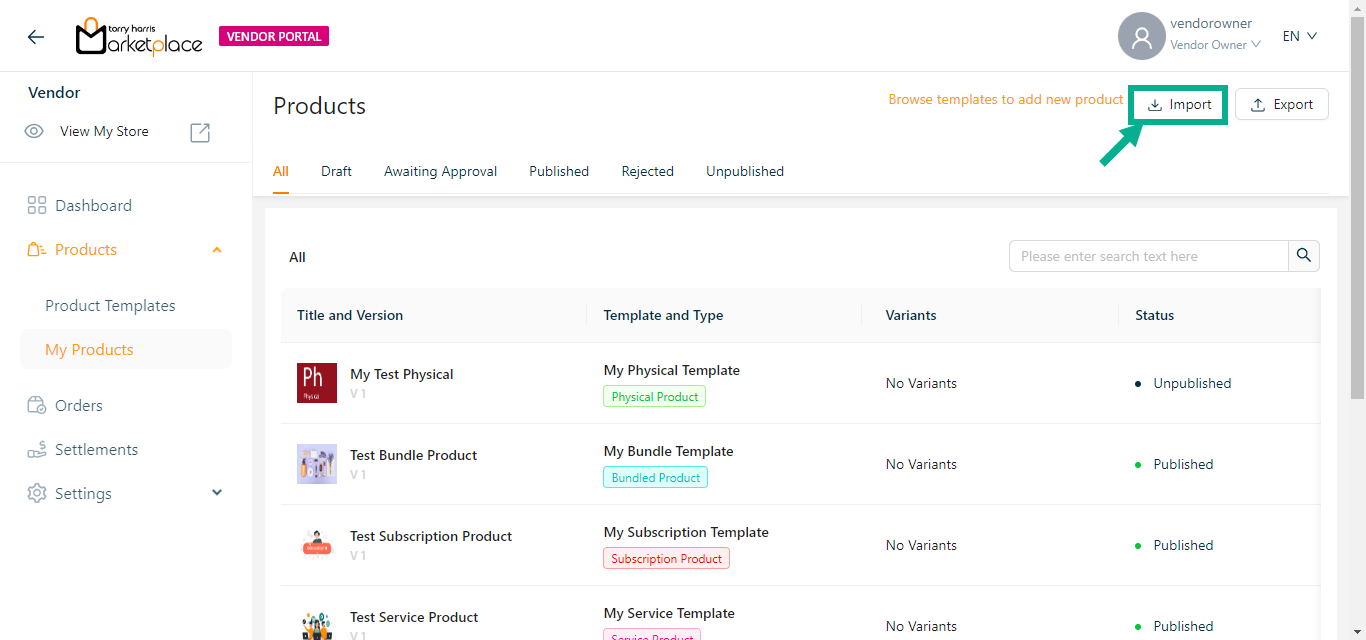Click Browse templates to add new product
1366x640 pixels.
point(1006,100)
